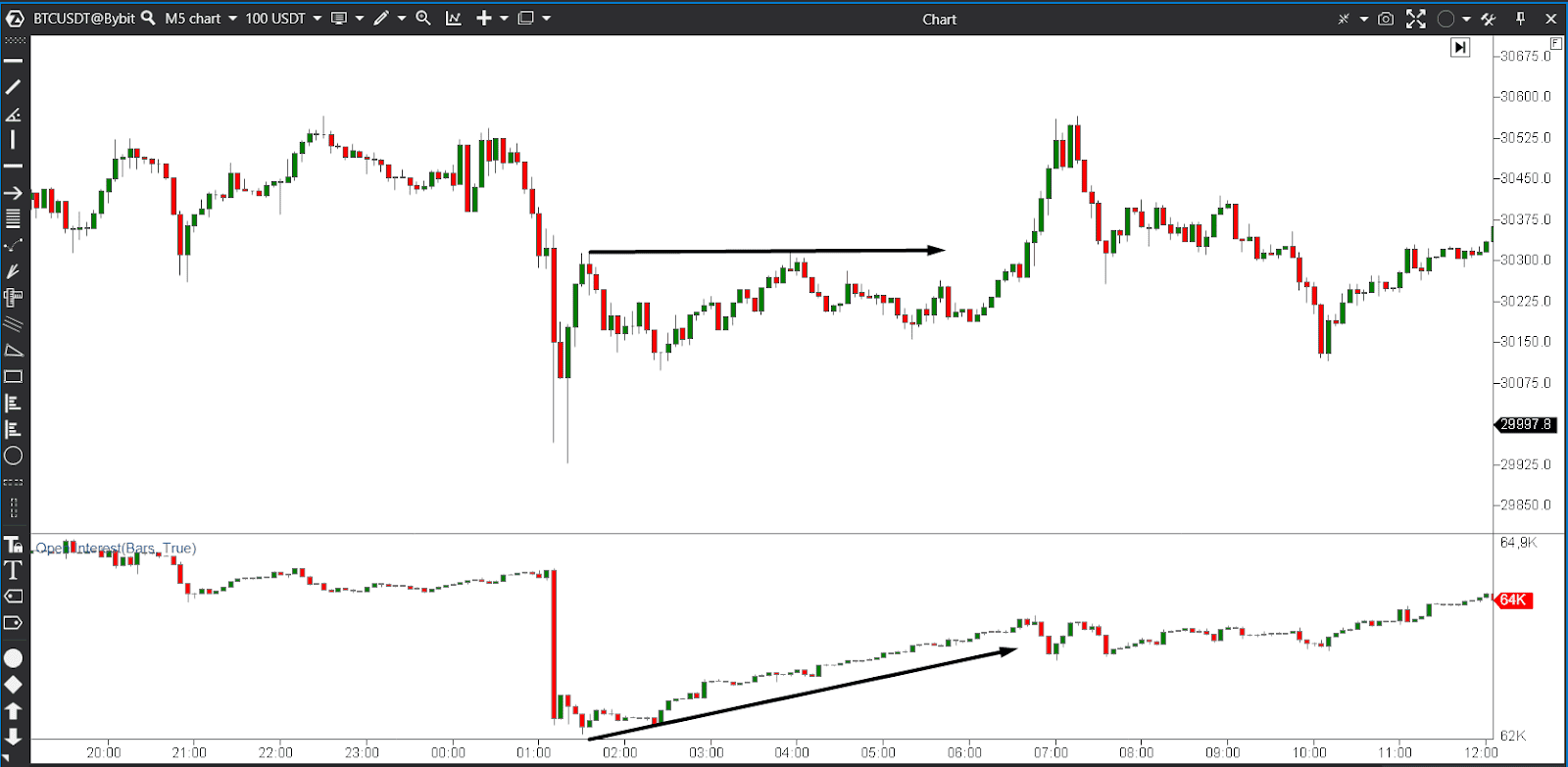Click the window layout square icon
1568x767 pixels.
[x=526, y=18]
